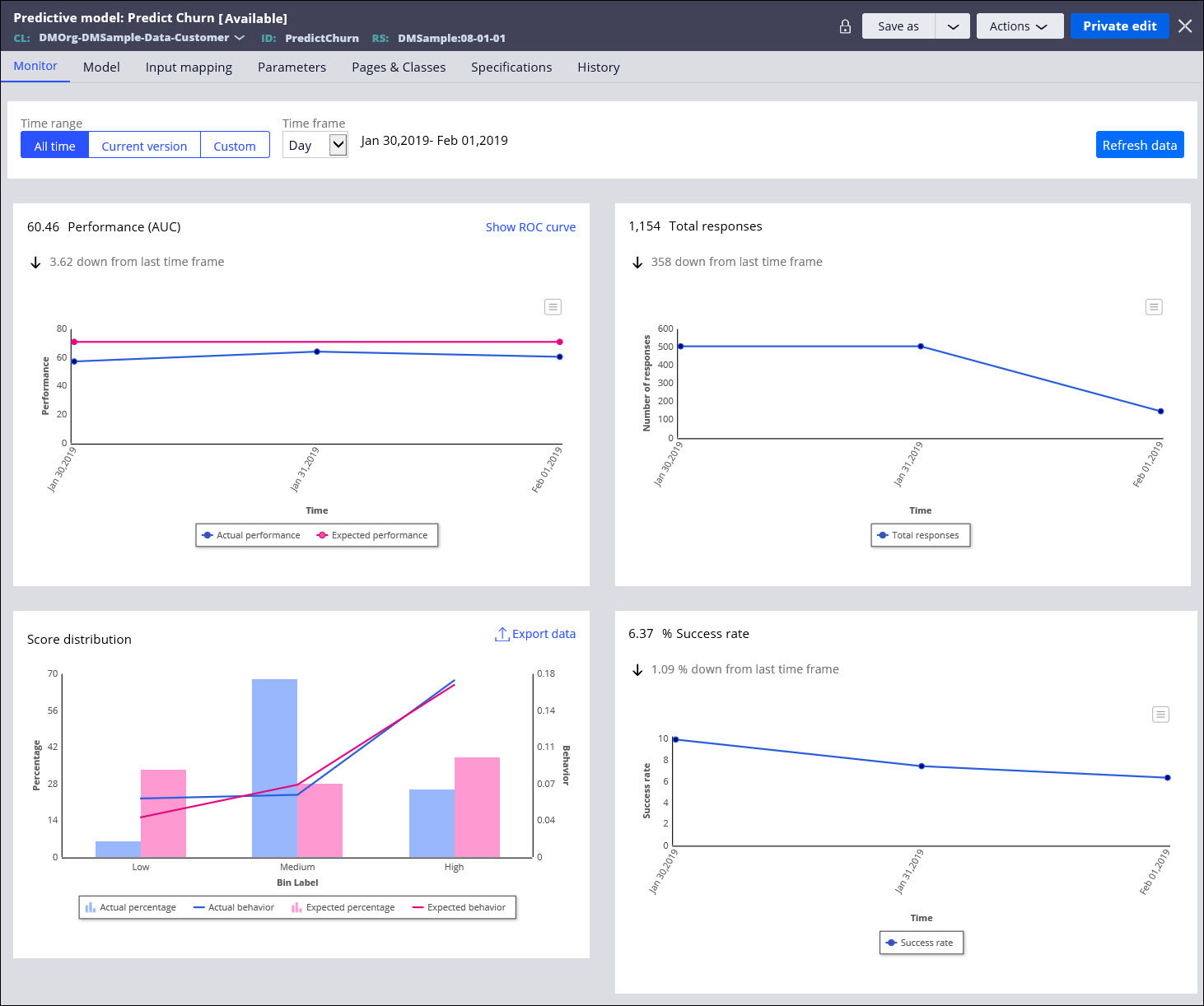Viewport: 1204px width, 1006px height.
Task: Click the Export data upload icon
Action: [502, 634]
